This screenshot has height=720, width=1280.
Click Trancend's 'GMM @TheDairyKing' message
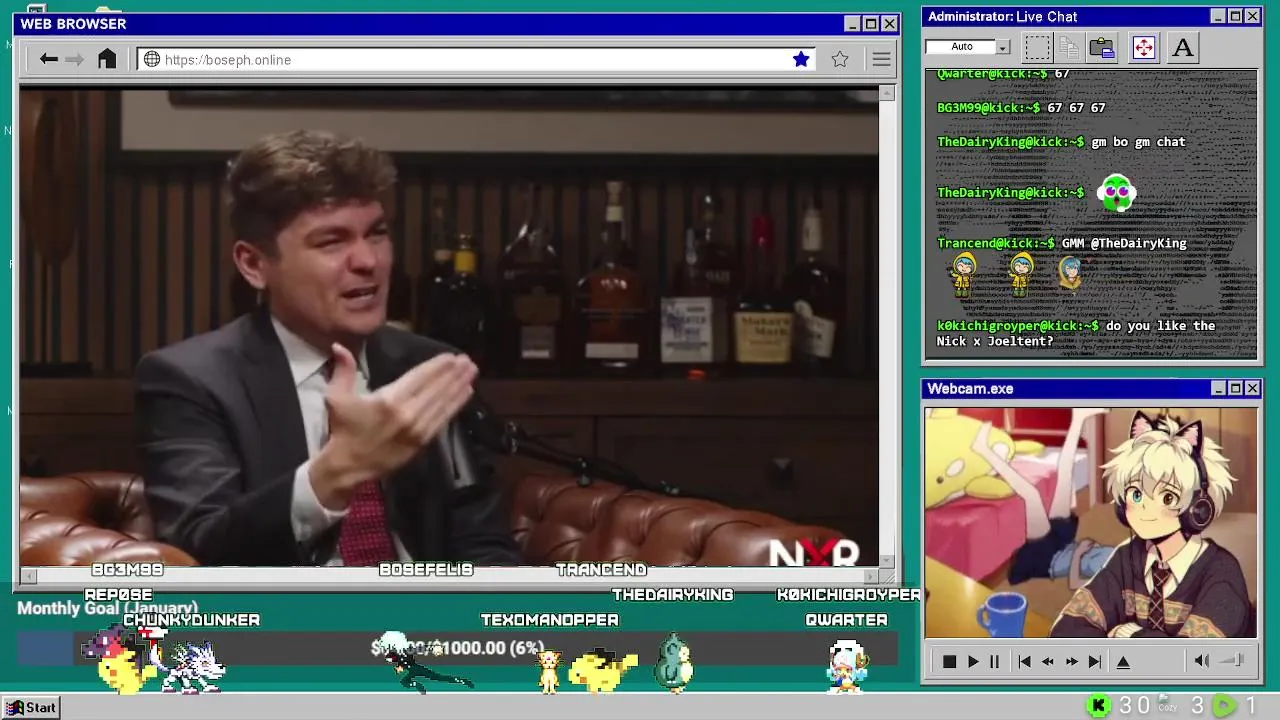[1062, 243]
